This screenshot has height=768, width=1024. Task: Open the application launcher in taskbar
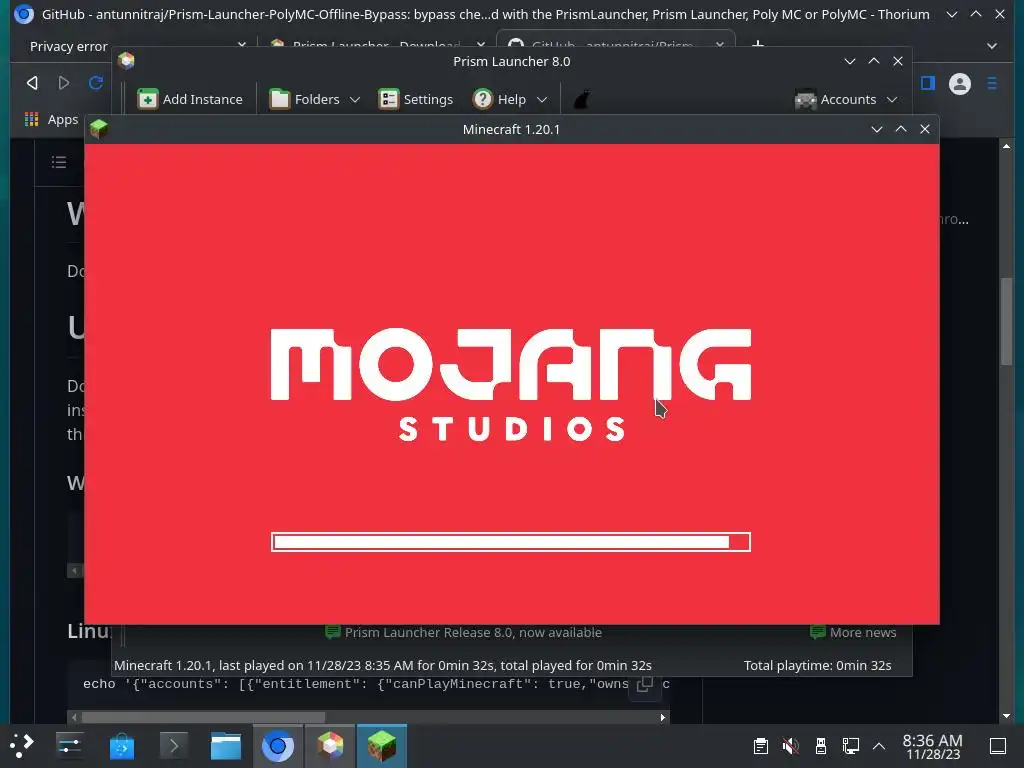[x=21, y=745]
